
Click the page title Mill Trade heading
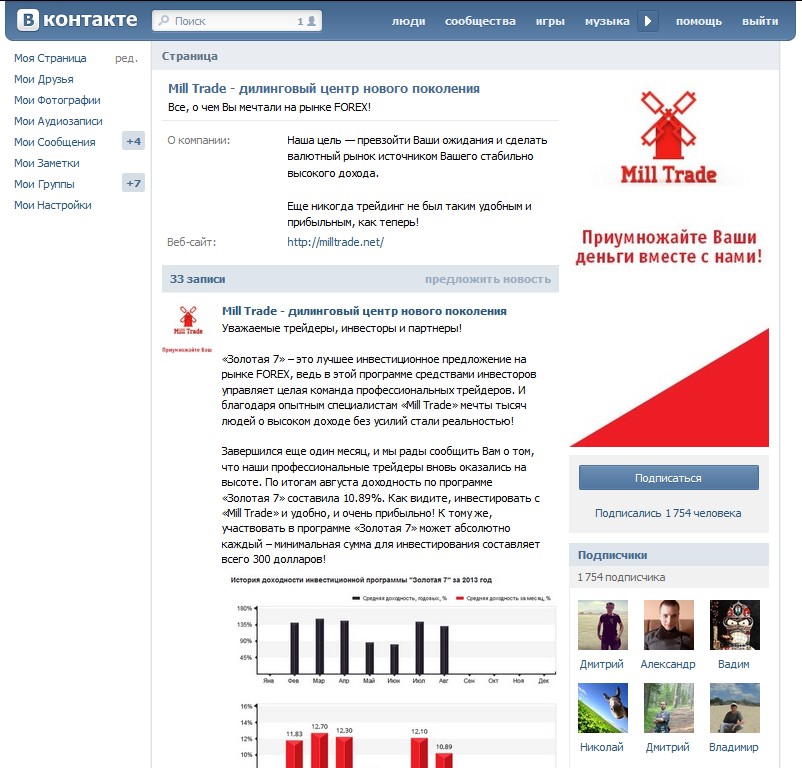(324, 88)
